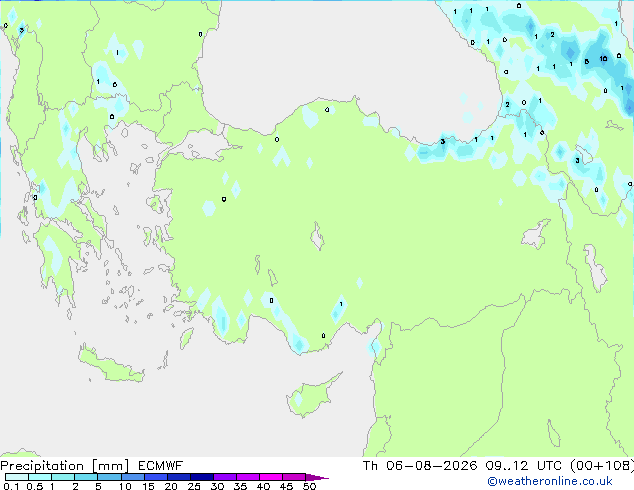Click the date "06-08-2026"
This screenshot has width=634, height=490.
431,466
